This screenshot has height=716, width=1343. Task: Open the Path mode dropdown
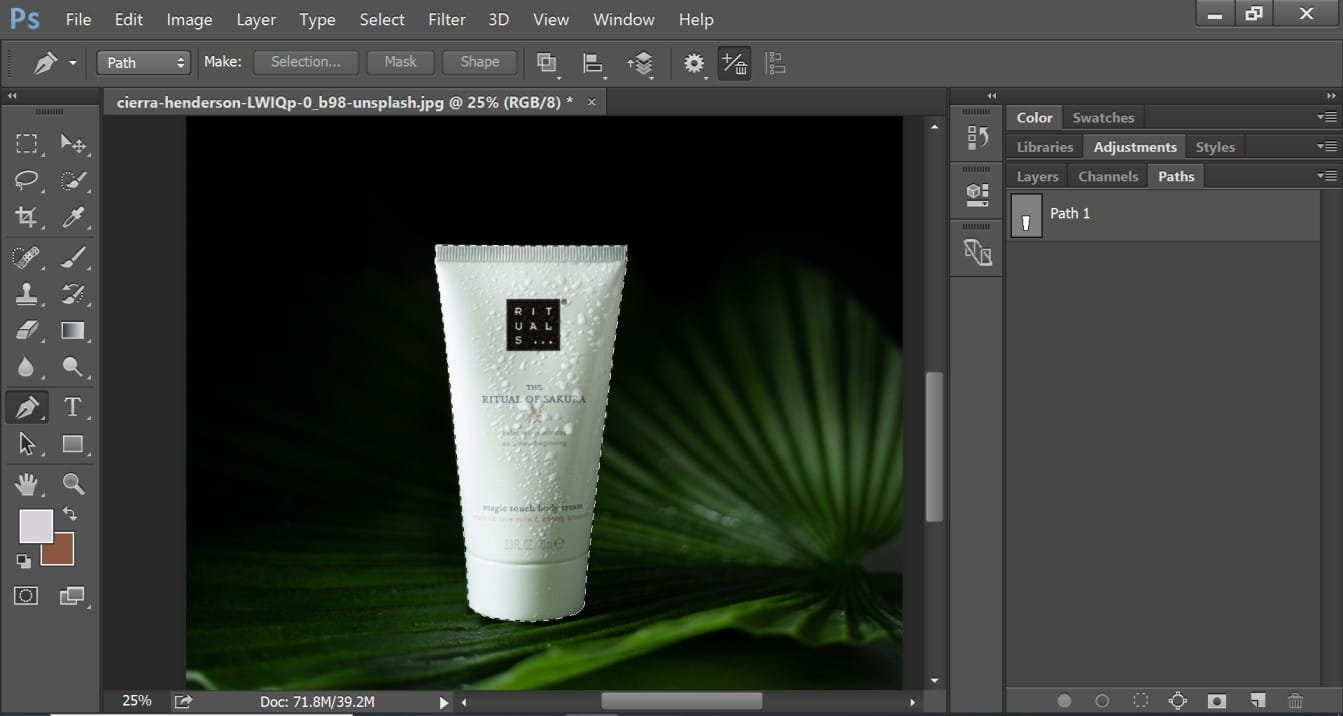coord(143,62)
